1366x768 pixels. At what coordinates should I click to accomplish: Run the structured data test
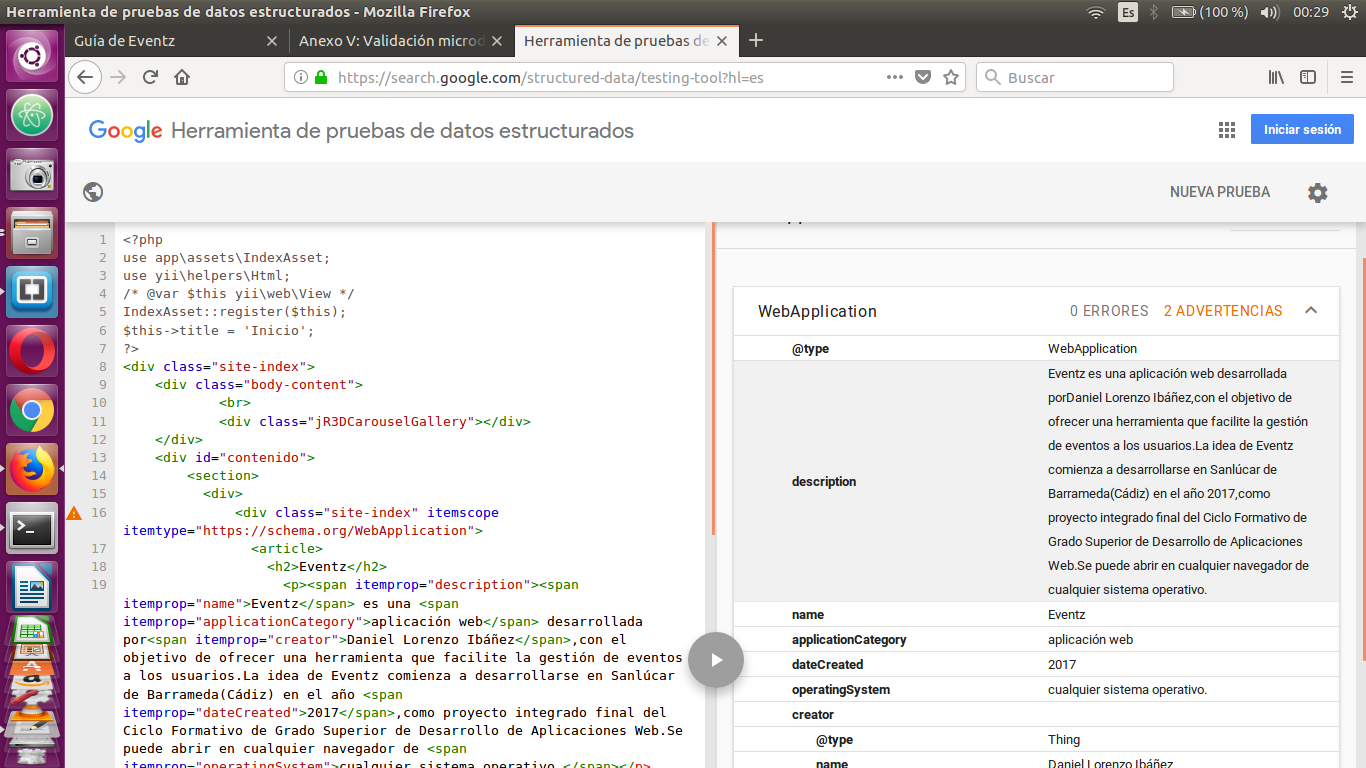716,660
